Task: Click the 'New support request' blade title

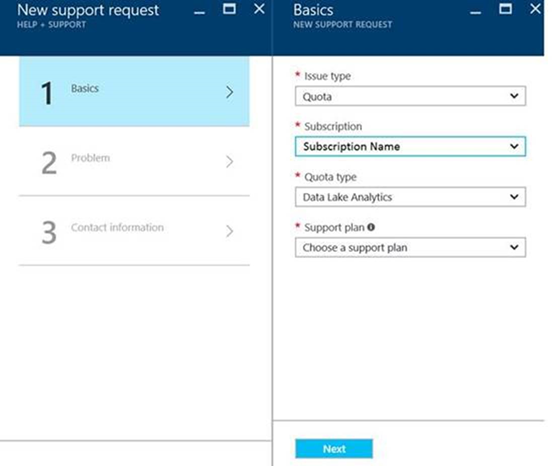Action: [x=88, y=10]
